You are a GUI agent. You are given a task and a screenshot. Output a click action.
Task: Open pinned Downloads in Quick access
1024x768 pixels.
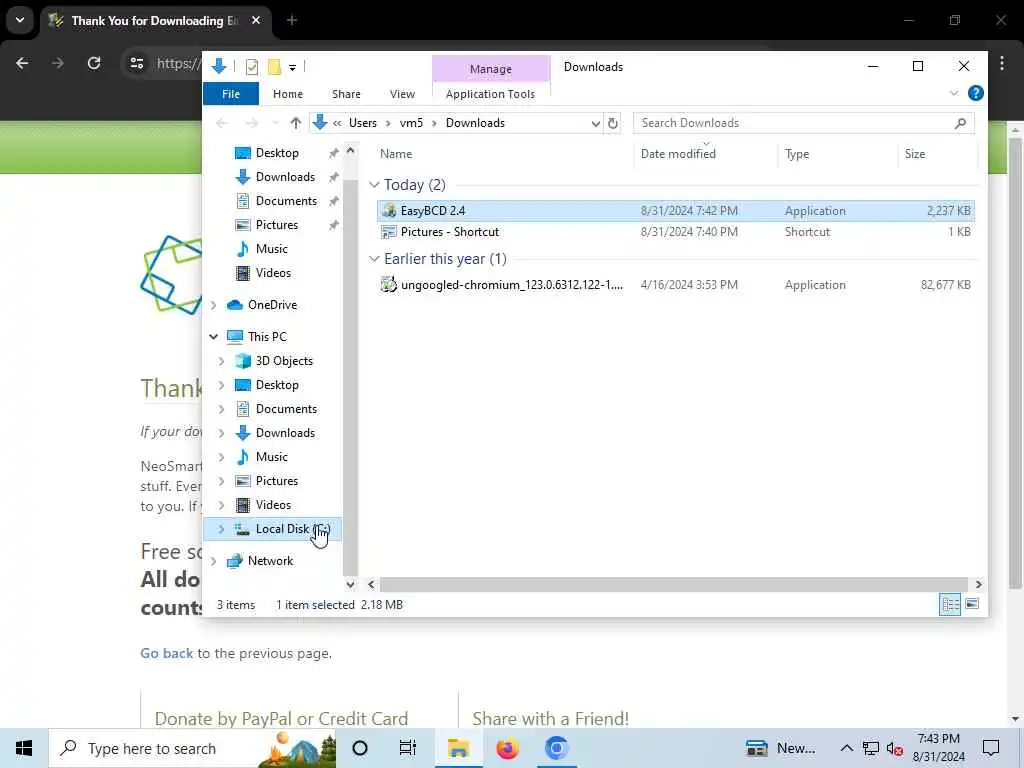coord(285,177)
